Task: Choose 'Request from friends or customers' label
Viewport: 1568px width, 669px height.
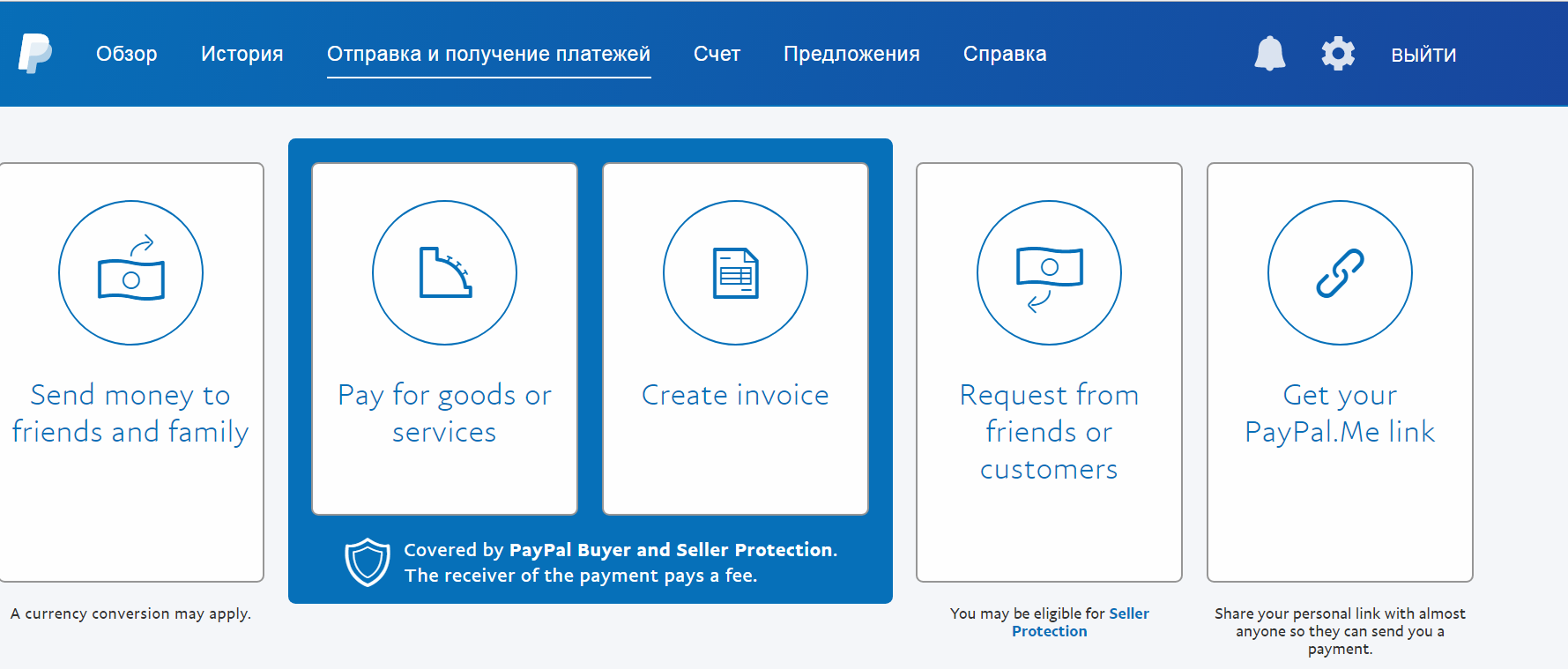Action: point(1049,432)
